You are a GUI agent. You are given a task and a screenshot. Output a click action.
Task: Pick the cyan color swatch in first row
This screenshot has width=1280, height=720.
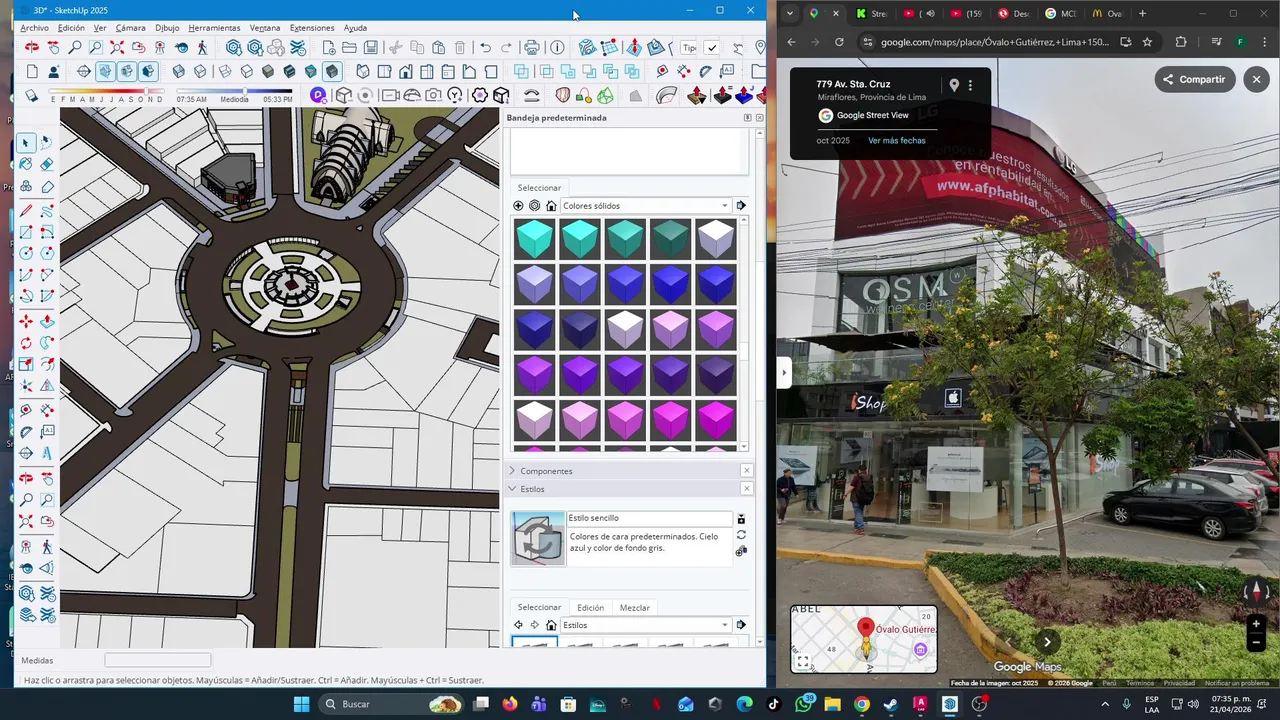pos(534,240)
